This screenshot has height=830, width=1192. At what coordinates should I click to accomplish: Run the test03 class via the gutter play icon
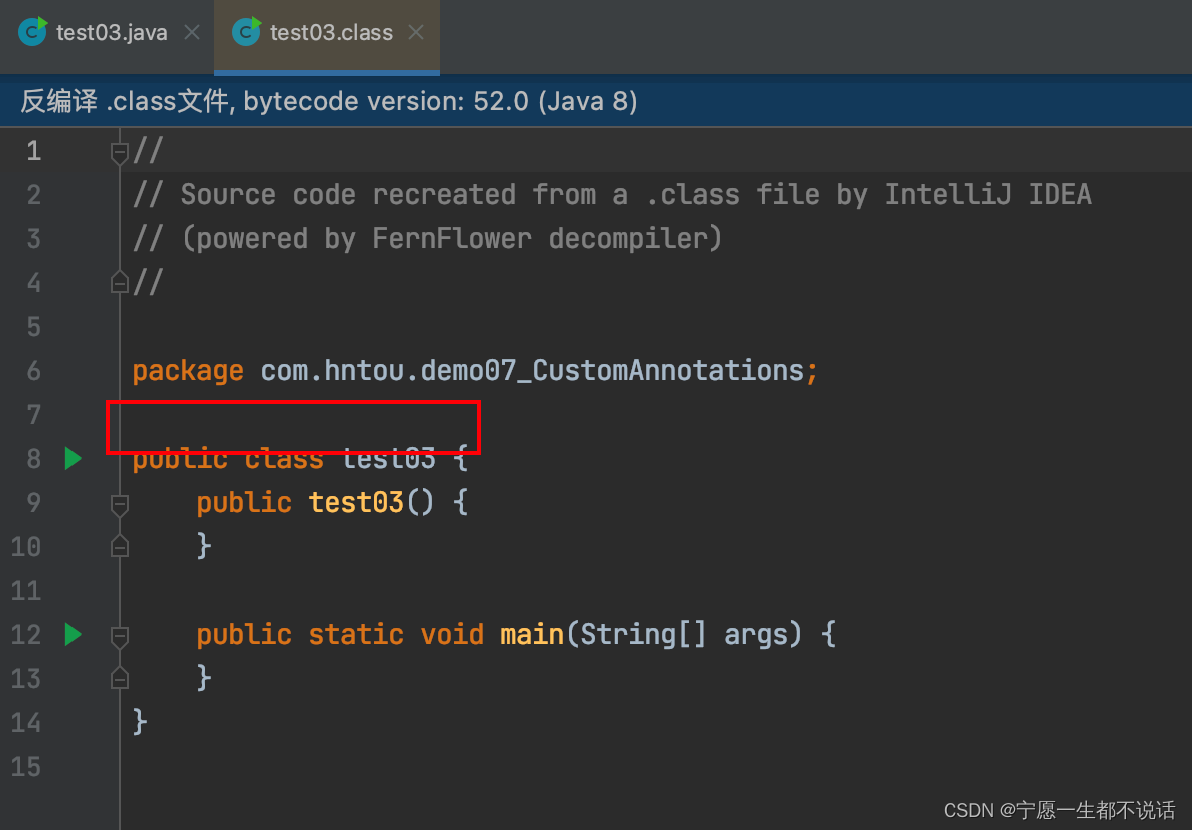tap(71, 458)
